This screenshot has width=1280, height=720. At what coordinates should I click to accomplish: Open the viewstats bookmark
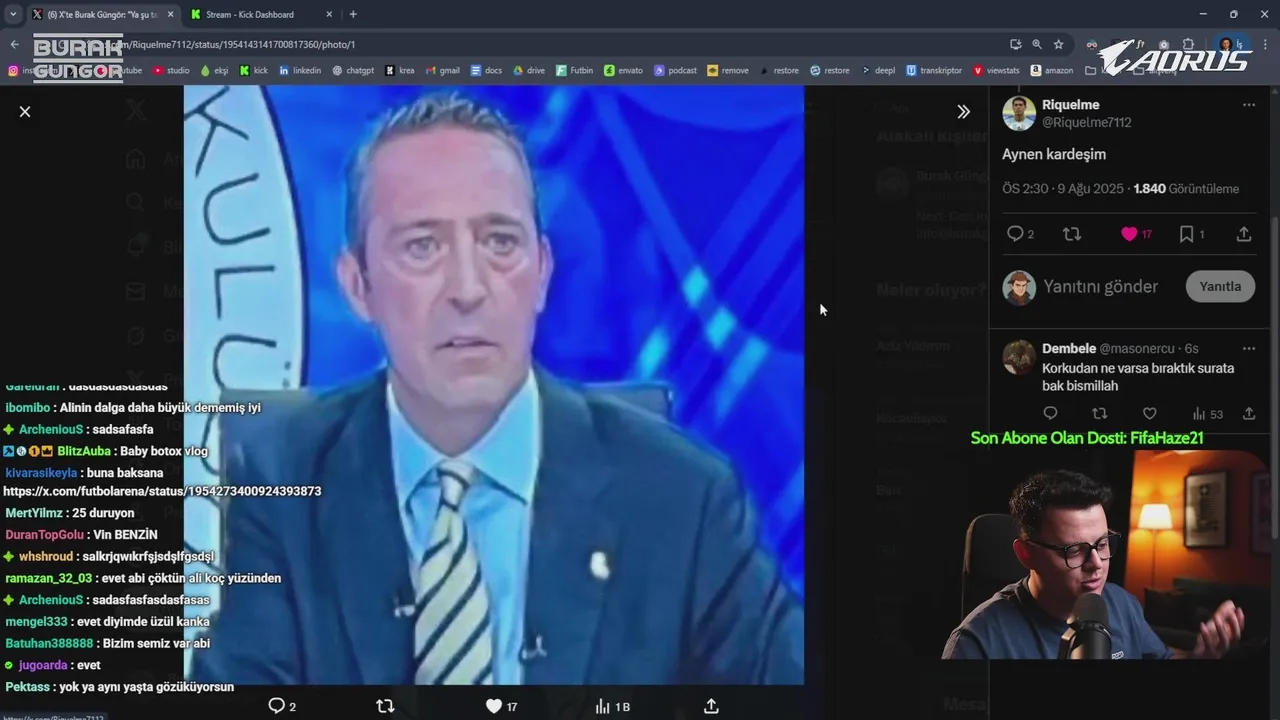point(996,70)
